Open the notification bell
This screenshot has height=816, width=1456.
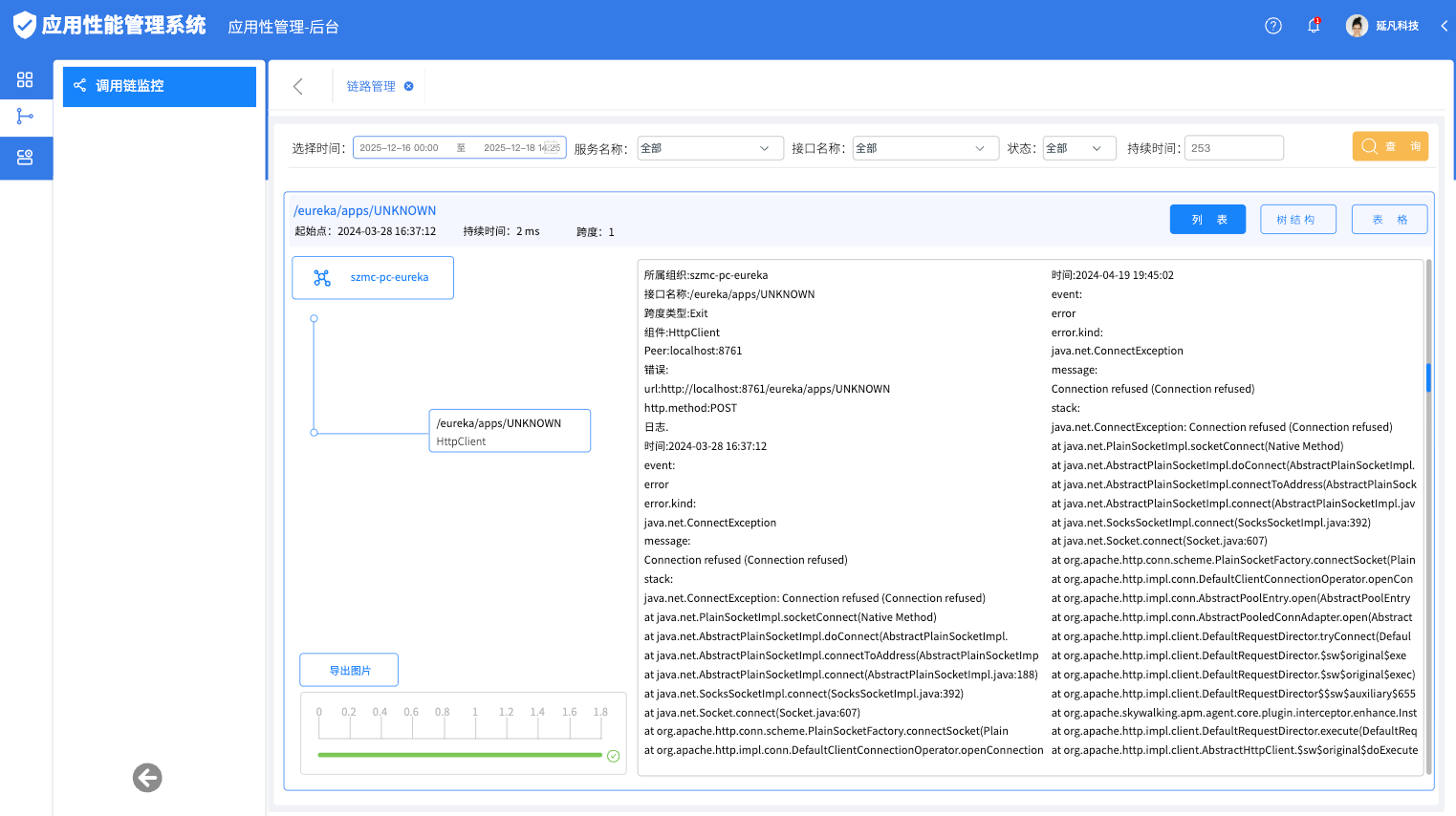click(1314, 26)
